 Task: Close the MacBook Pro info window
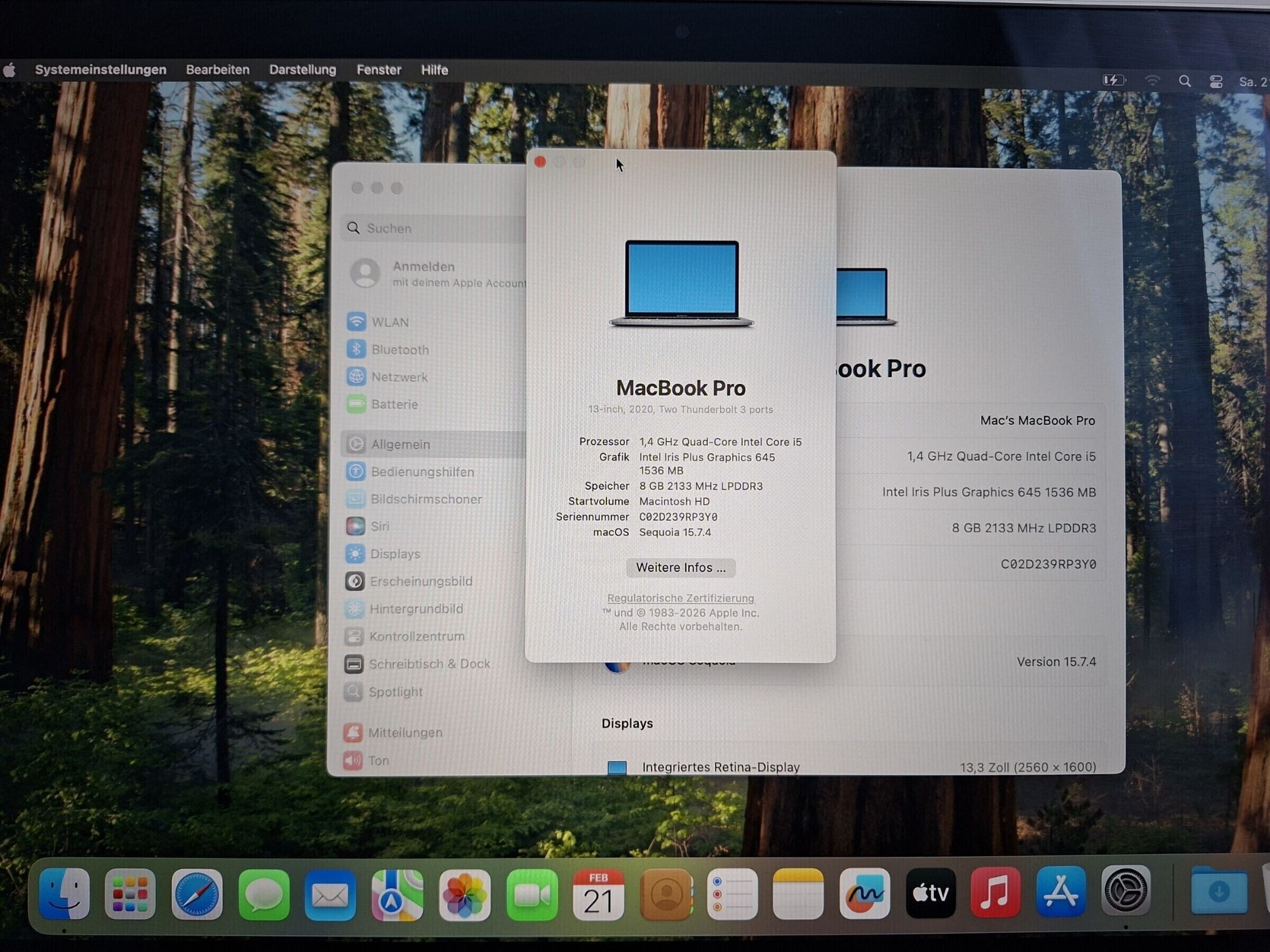click(540, 162)
